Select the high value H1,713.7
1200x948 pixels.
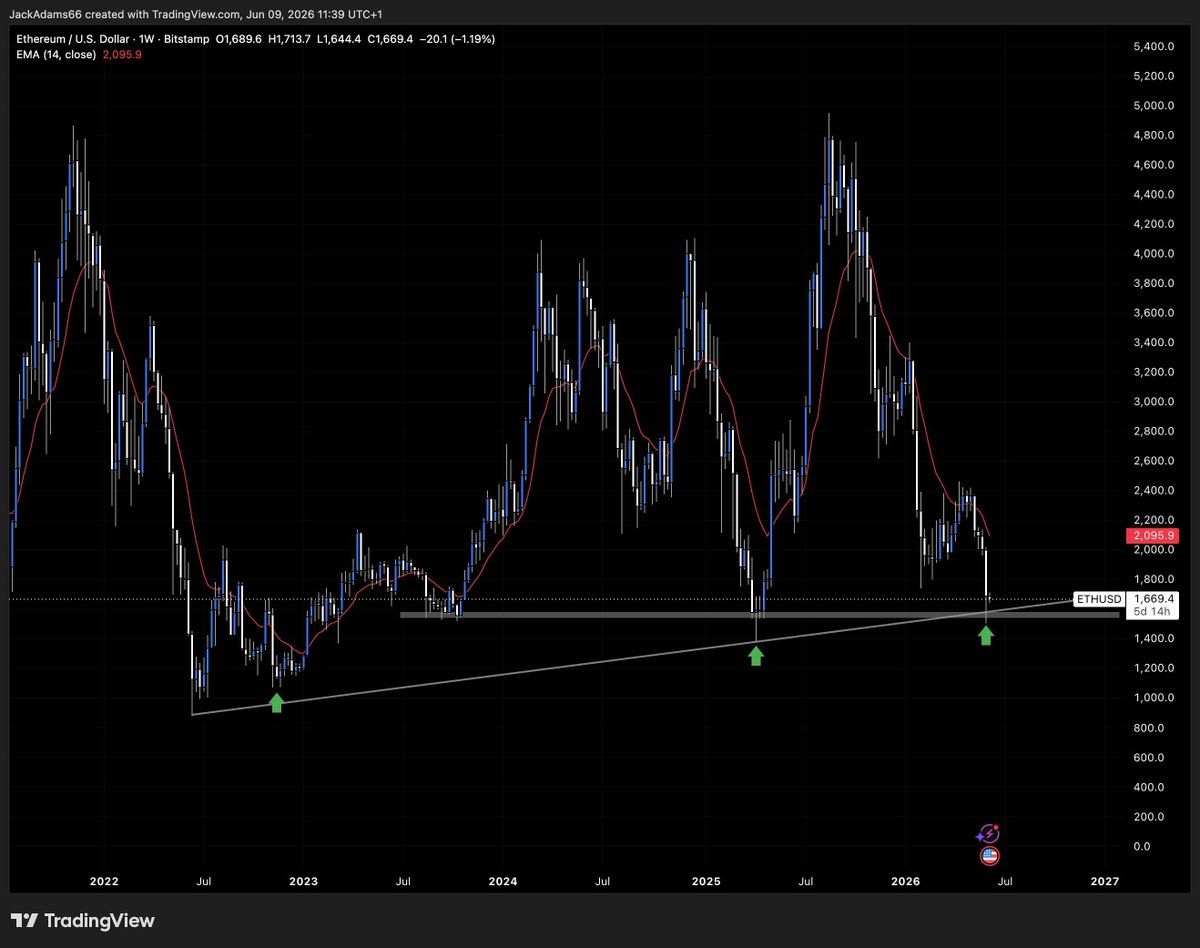291,39
